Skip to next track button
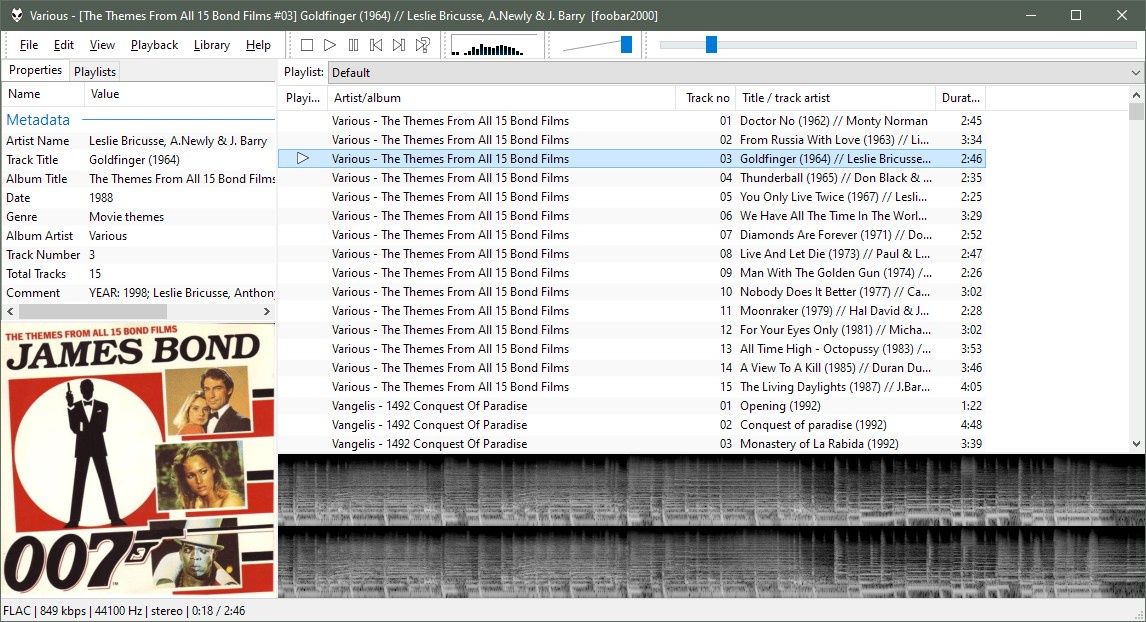The width and height of the screenshot is (1146, 622). point(398,45)
